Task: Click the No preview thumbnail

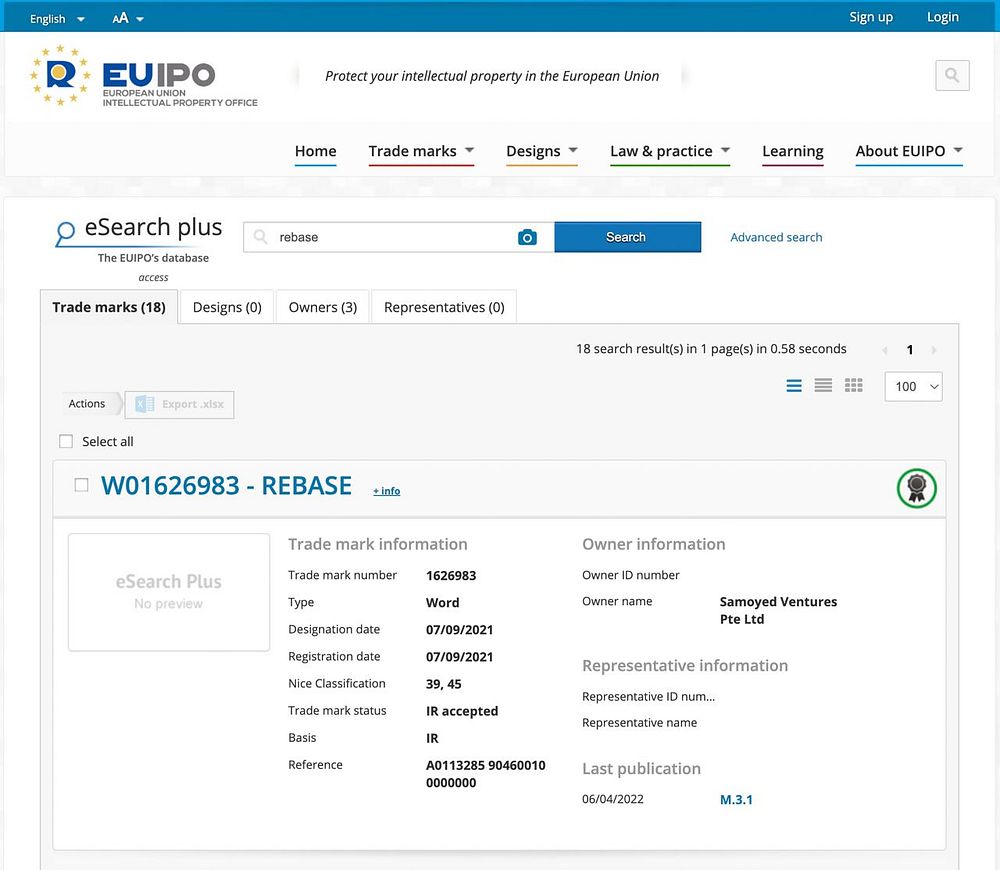Action: tap(169, 593)
